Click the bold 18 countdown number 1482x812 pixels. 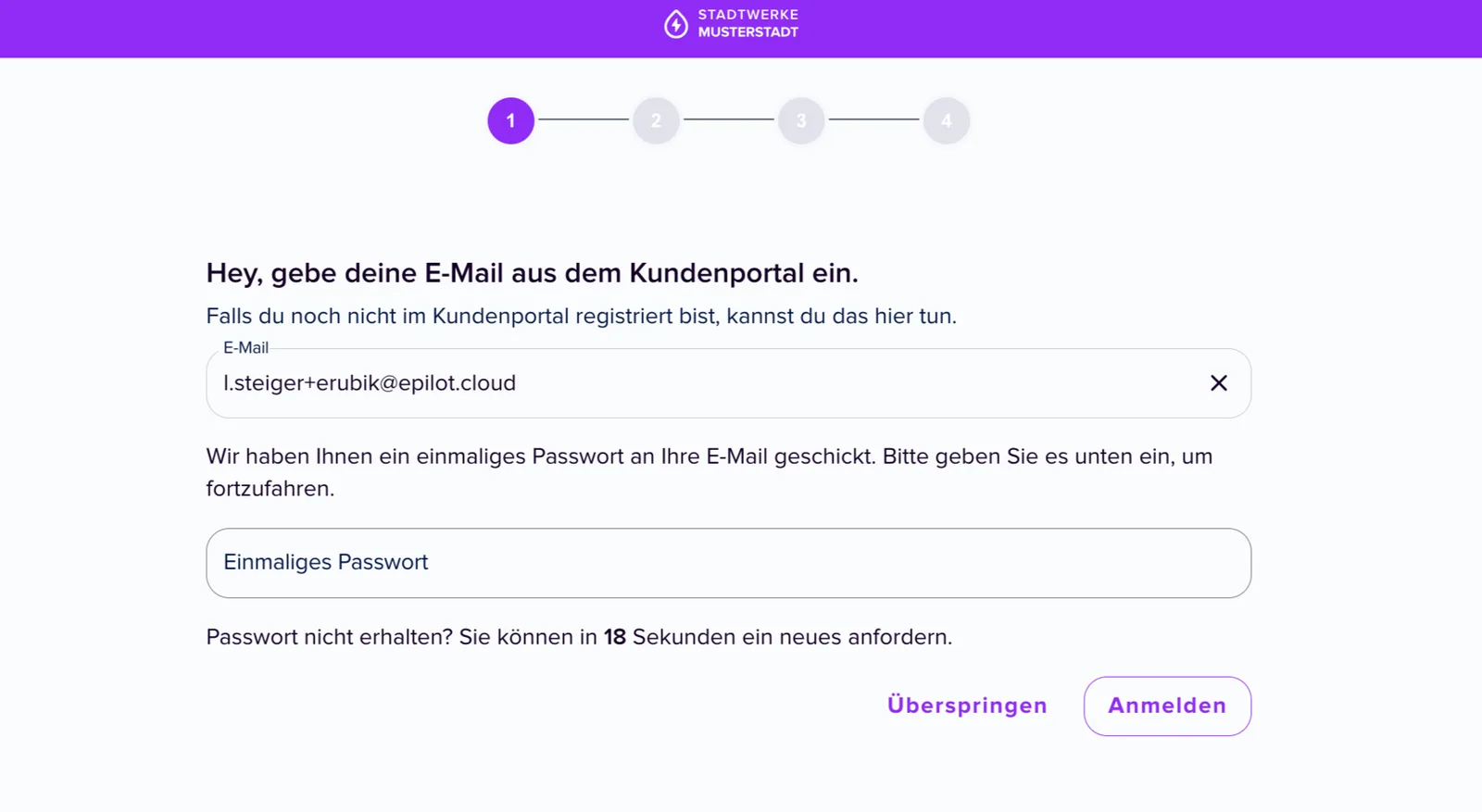(615, 637)
